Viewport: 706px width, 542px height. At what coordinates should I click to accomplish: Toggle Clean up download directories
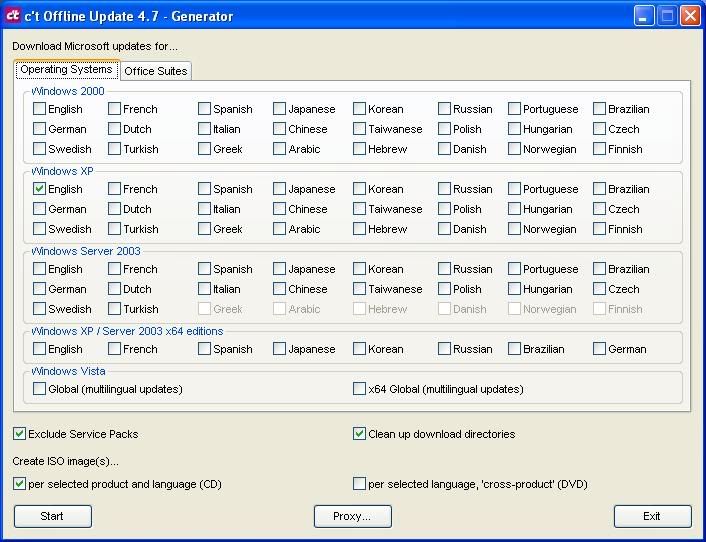tap(359, 434)
